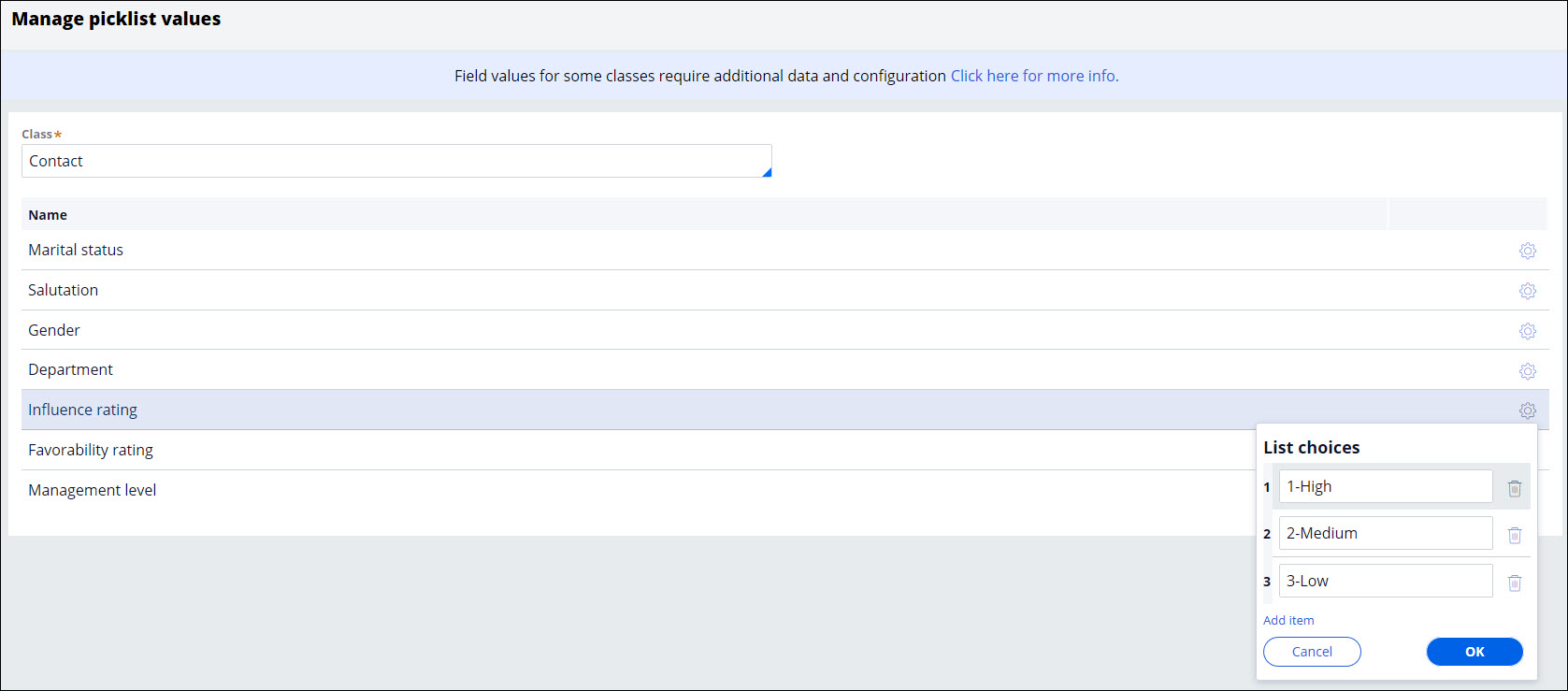Expand the Class dropdown showing Contact
The width and height of the screenshot is (1568, 691).
(x=396, y=161)
